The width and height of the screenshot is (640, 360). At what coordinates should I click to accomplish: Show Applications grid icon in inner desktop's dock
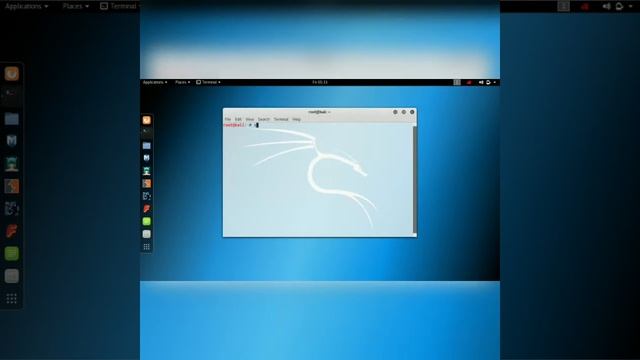pyautogui.click(x=147, y=247)
